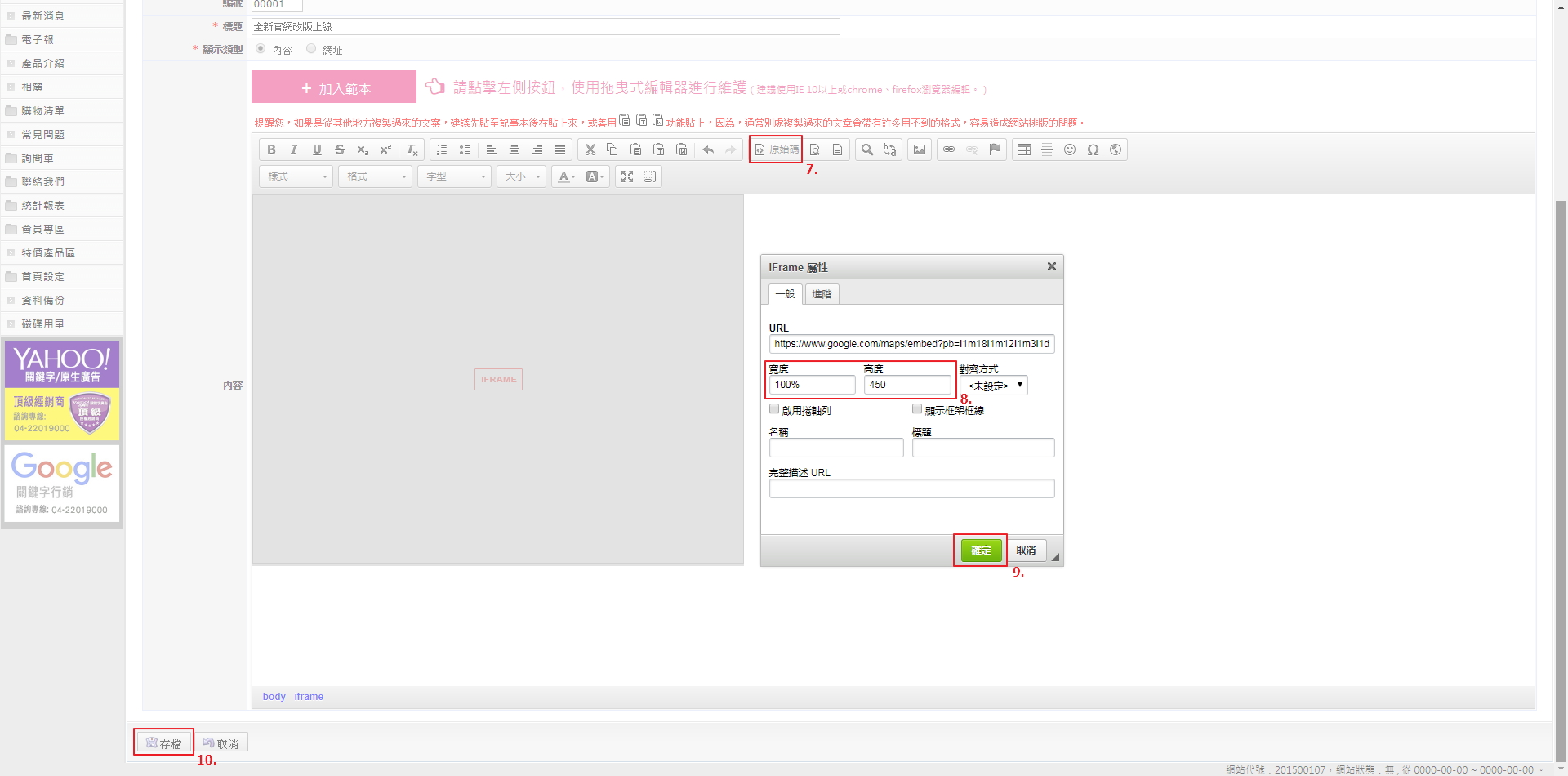Click the insert table icon
1568x776 pixels.
1024,149
